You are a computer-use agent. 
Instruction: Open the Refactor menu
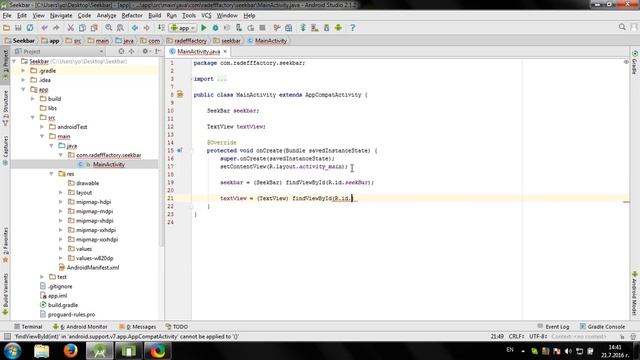coord(132,16)
